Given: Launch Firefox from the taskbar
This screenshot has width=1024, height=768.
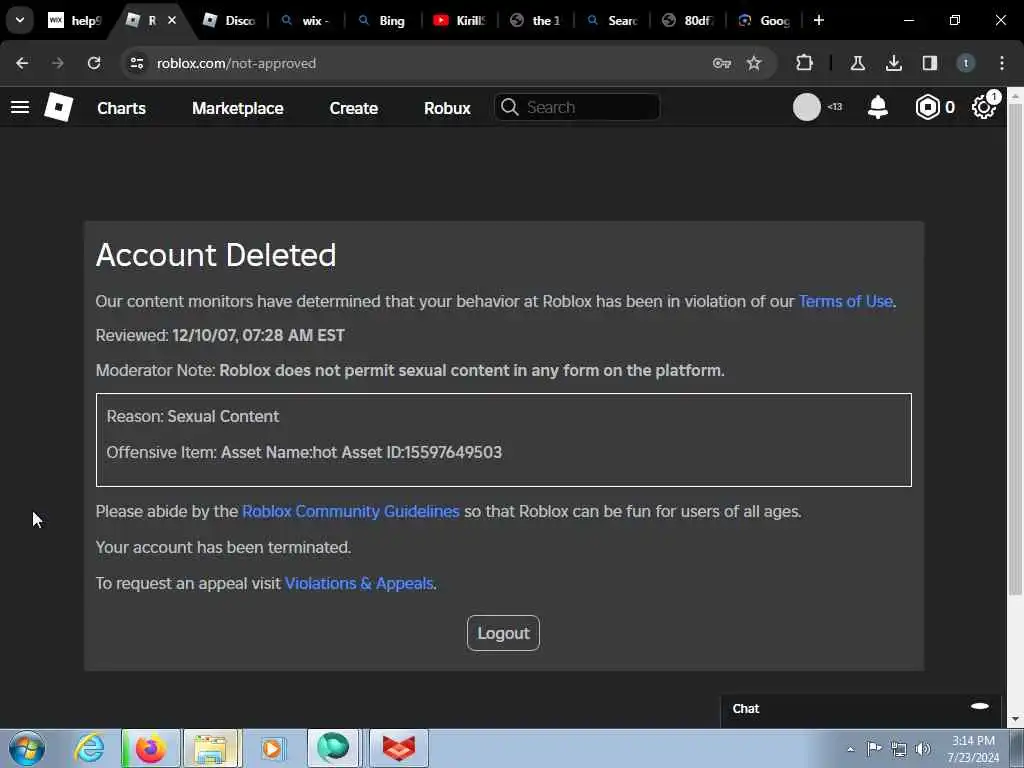Looking at the screenshot, I should pos(150,748).
